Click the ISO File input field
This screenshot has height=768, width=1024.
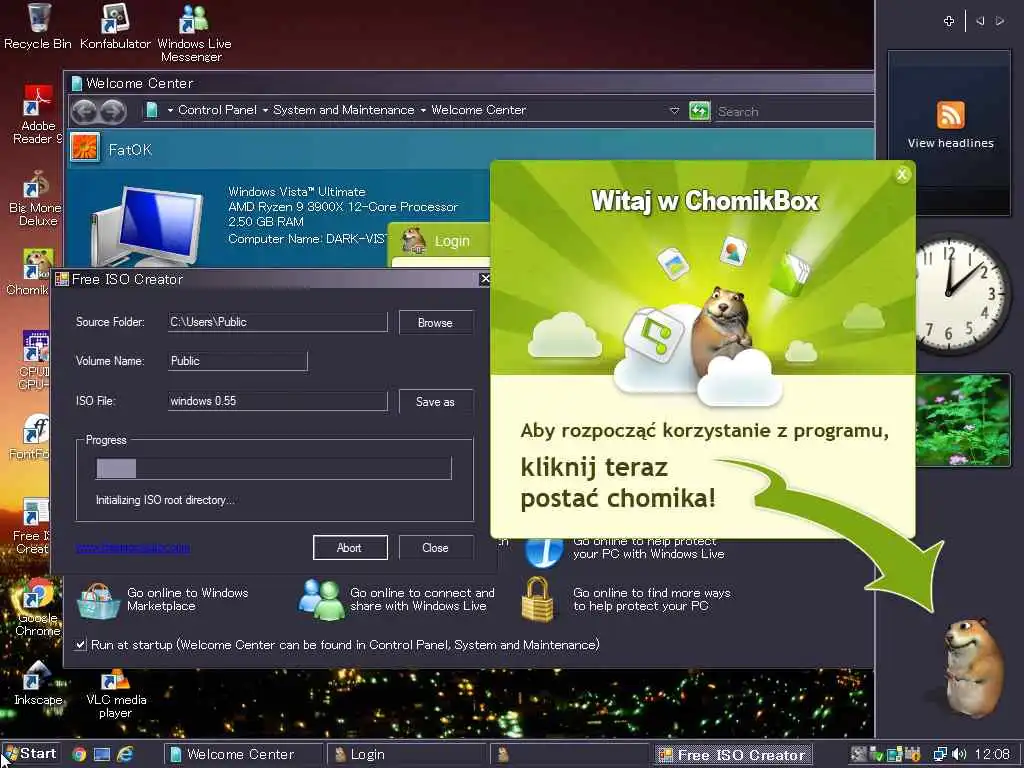point(278,401)
